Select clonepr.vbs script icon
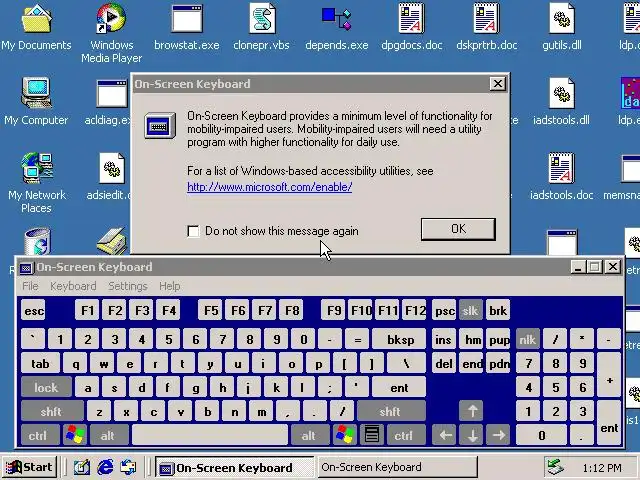This screenshot has height=480, width=640. [261, 27]
